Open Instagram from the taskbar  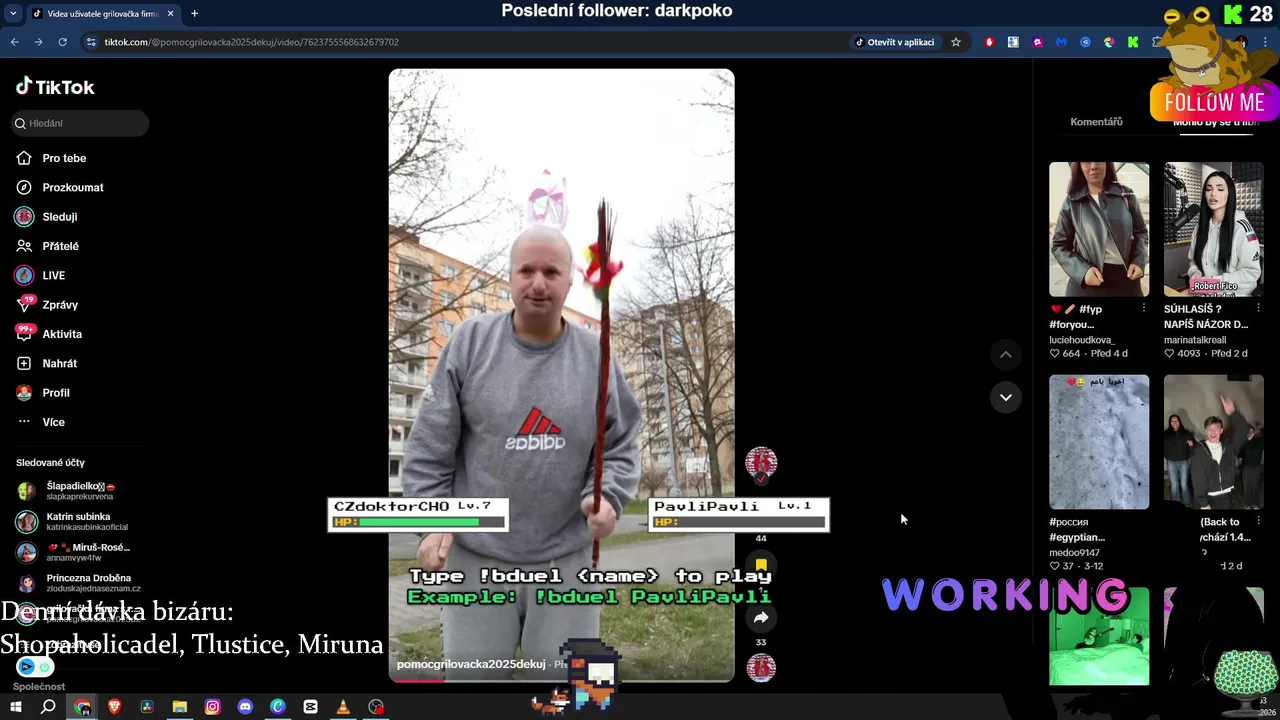[212, 707]
